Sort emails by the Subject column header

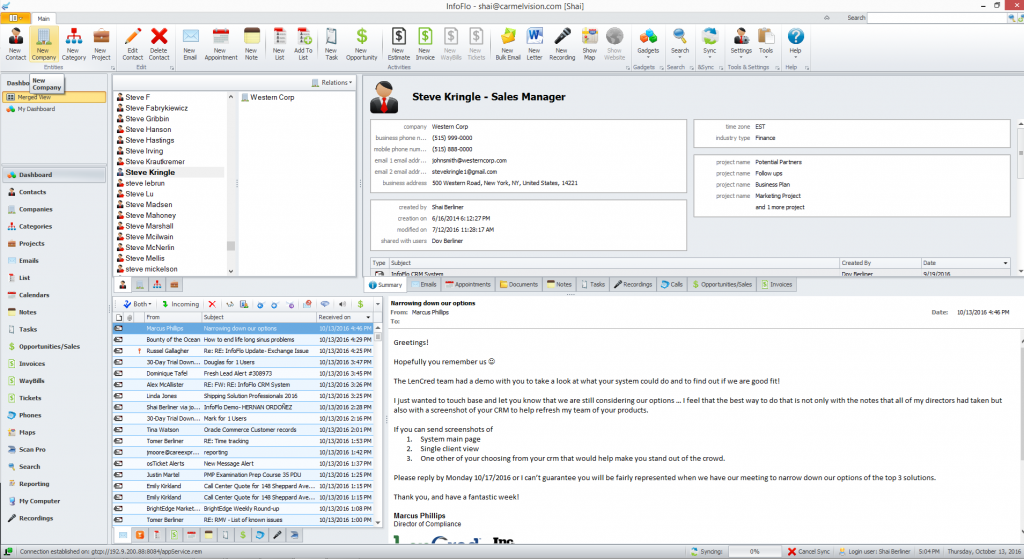click(258, 317)
